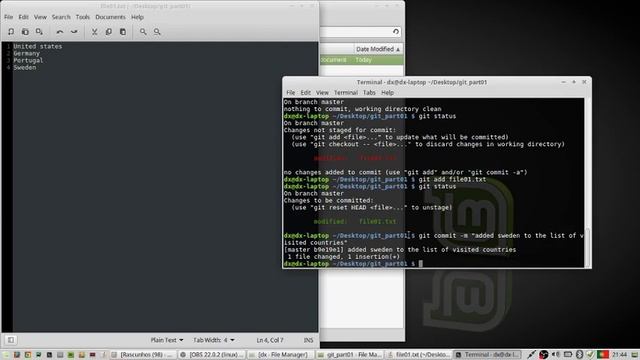The height and width of the screenshot is (360, 640).
Task: Copy selection via the toolbar copy icon
Action: [x=109, y=31]
